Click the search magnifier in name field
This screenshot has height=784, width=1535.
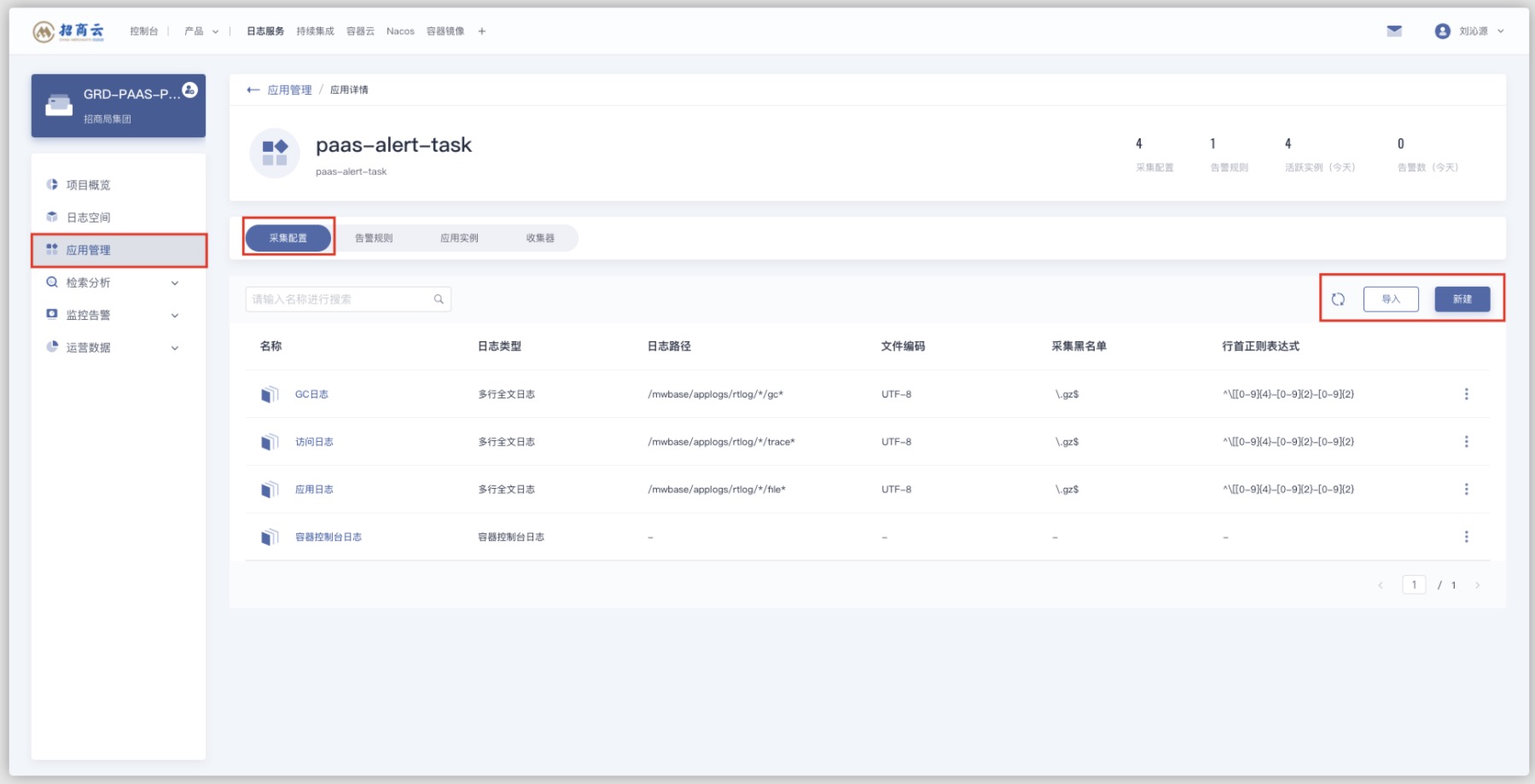(439, 299)
